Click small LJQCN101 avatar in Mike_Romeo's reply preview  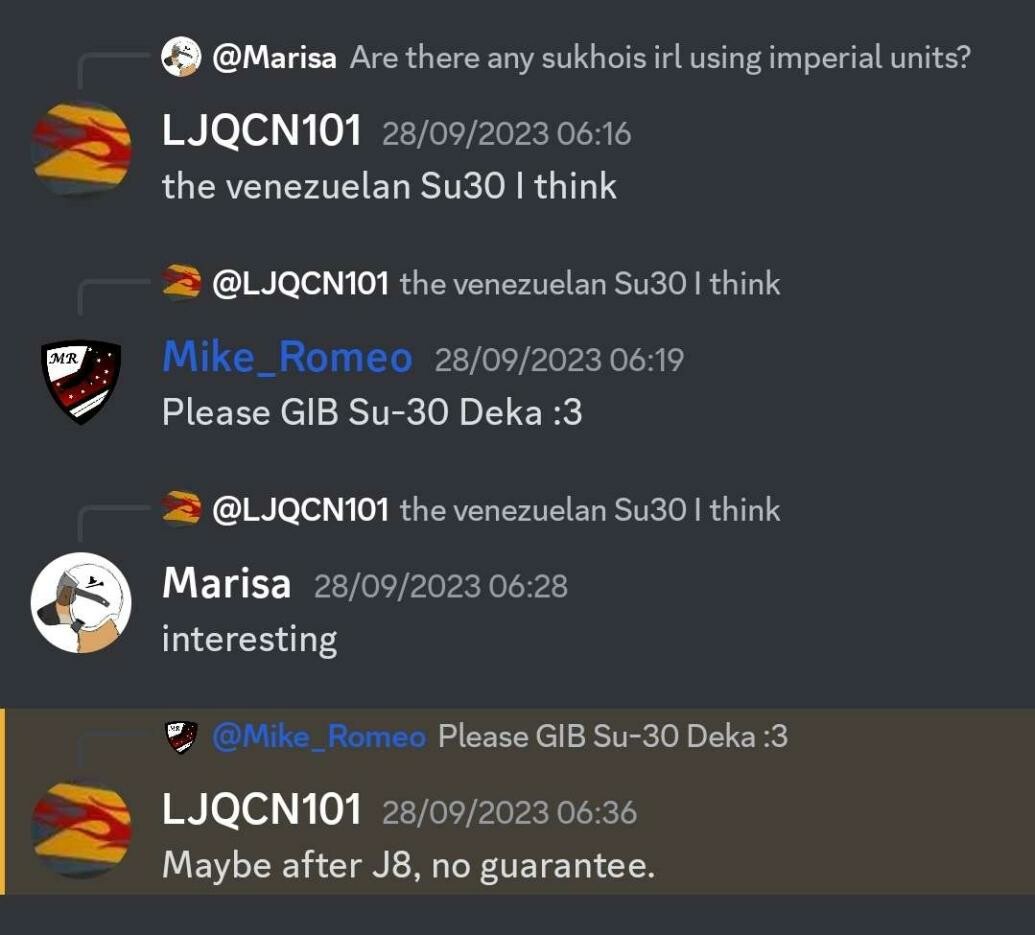182,283
